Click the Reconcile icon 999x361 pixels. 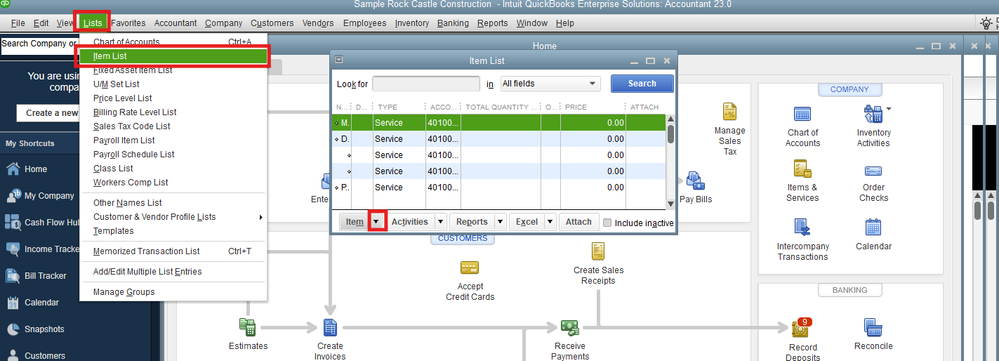point(873,328)
